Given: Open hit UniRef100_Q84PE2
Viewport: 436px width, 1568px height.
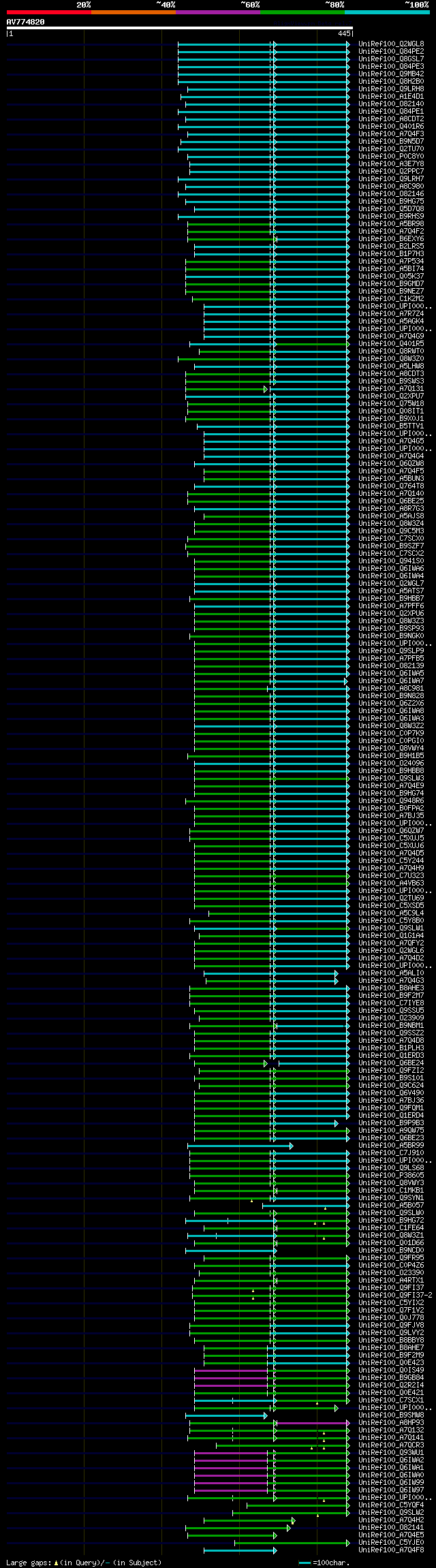Looking at the screenshot, I should click(391, 52).
